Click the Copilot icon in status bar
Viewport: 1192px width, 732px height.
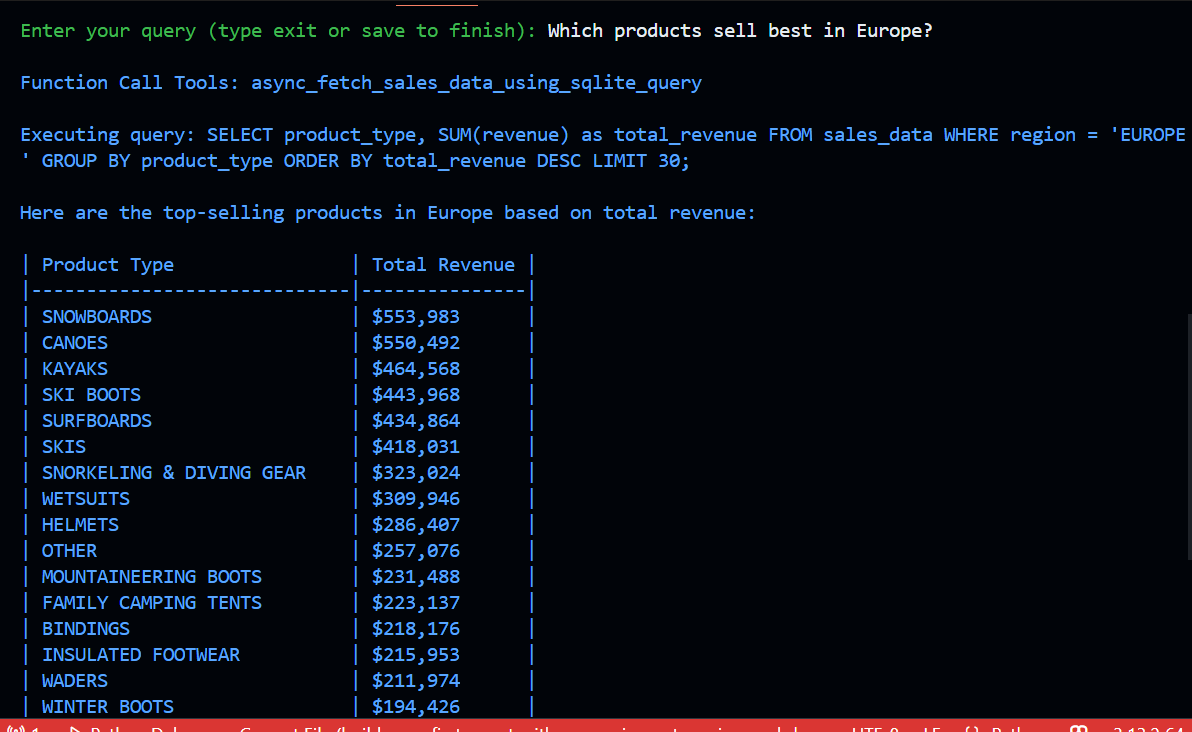click(1079, 727)
